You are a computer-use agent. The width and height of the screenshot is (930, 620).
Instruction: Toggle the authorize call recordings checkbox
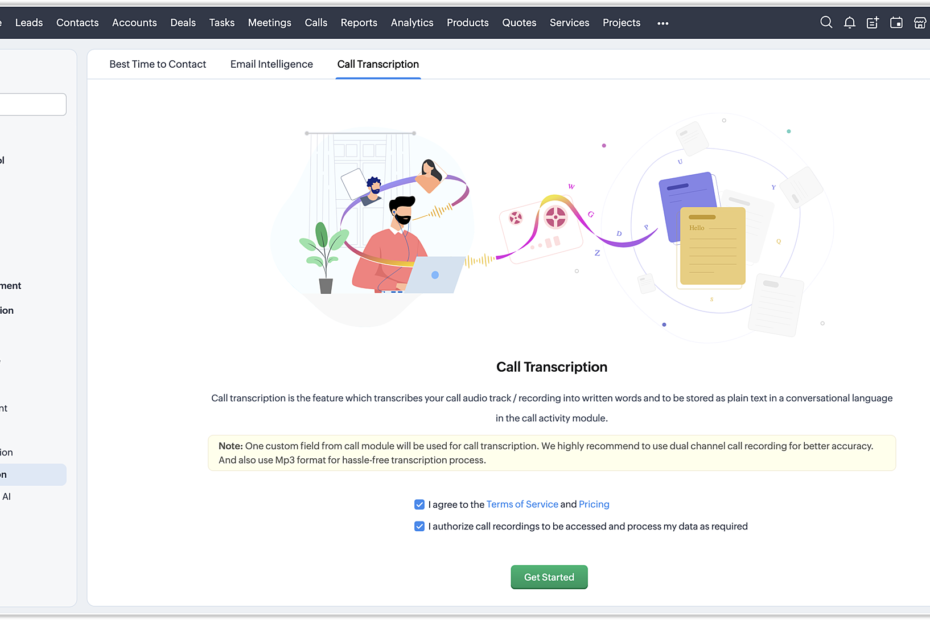pos(419,527)
